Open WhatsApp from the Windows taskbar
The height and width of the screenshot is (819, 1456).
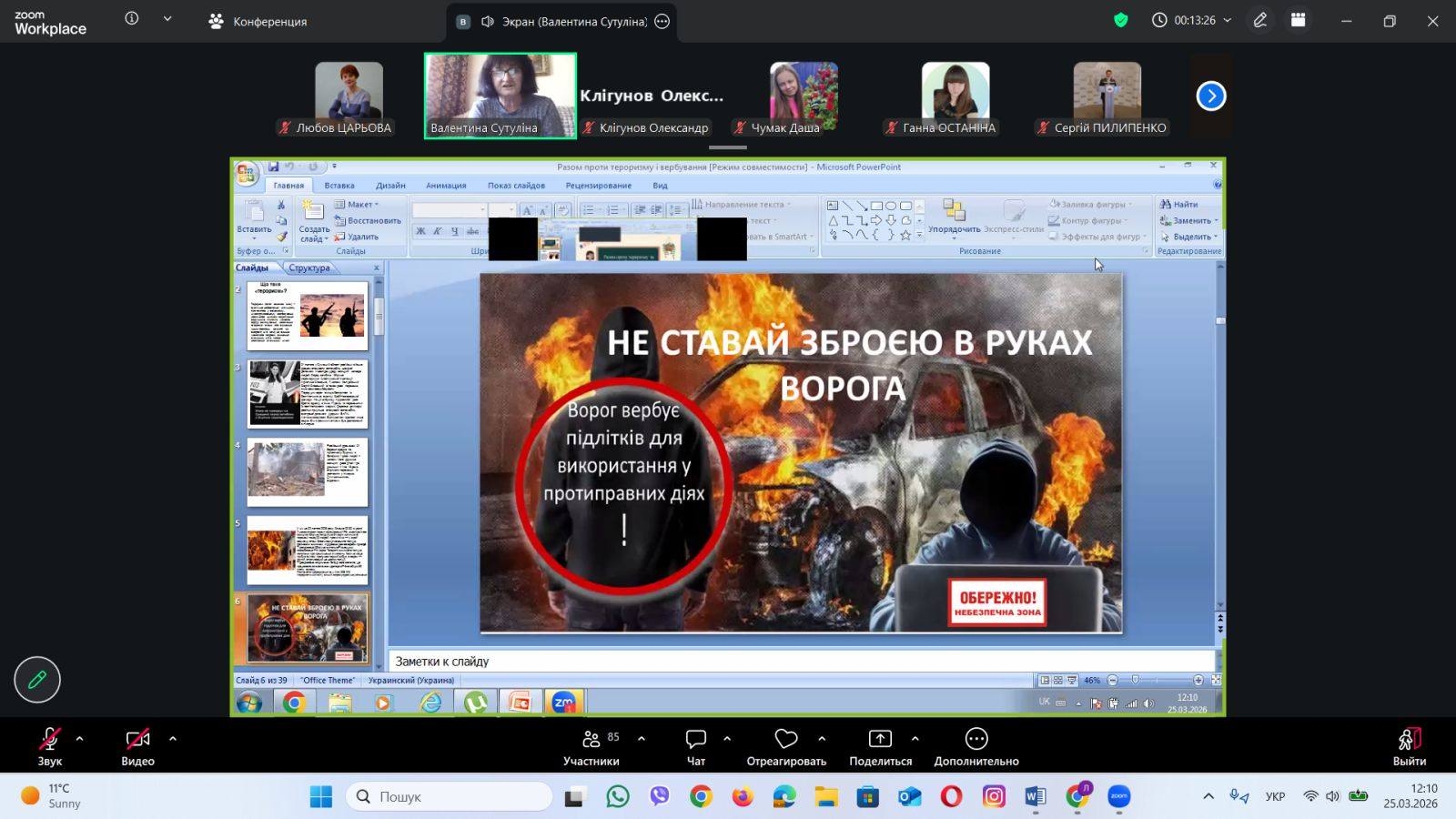click(x=618, y=796)
